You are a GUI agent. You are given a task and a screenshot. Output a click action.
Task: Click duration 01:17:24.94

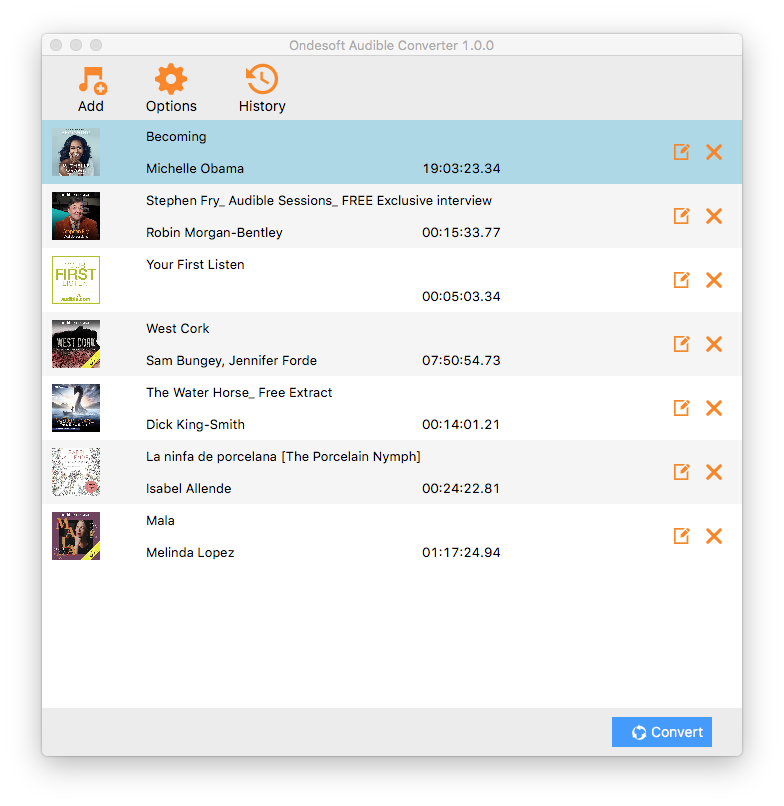pyautogui.click(x=461, y=553)
